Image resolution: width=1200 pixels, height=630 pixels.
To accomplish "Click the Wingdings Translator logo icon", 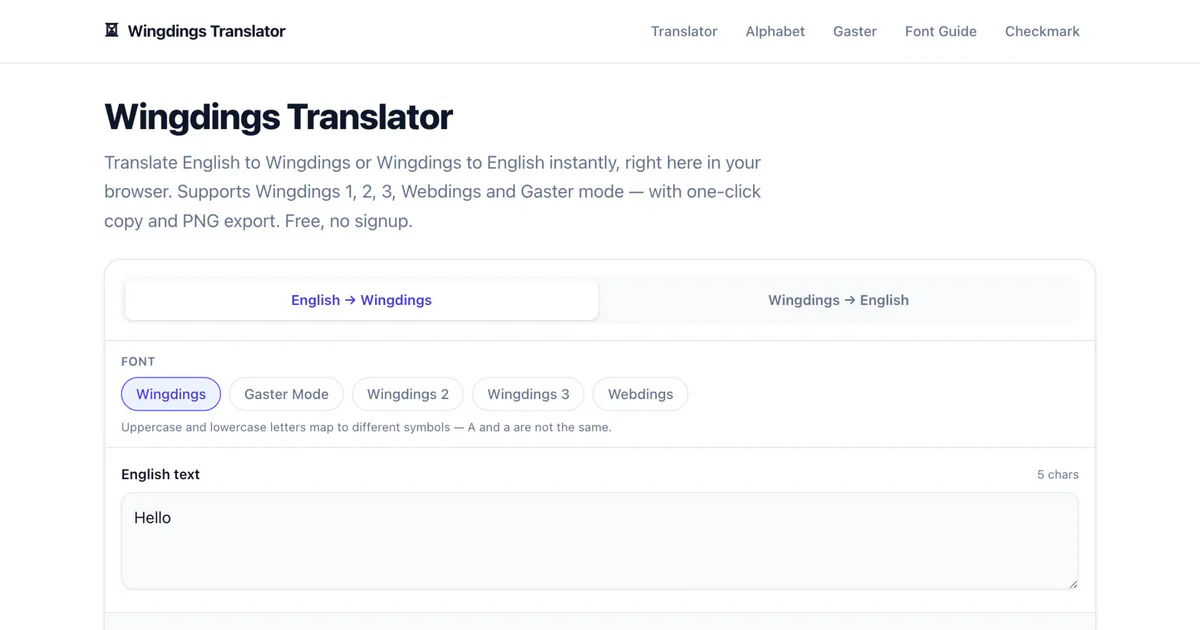I will (112, 30).
